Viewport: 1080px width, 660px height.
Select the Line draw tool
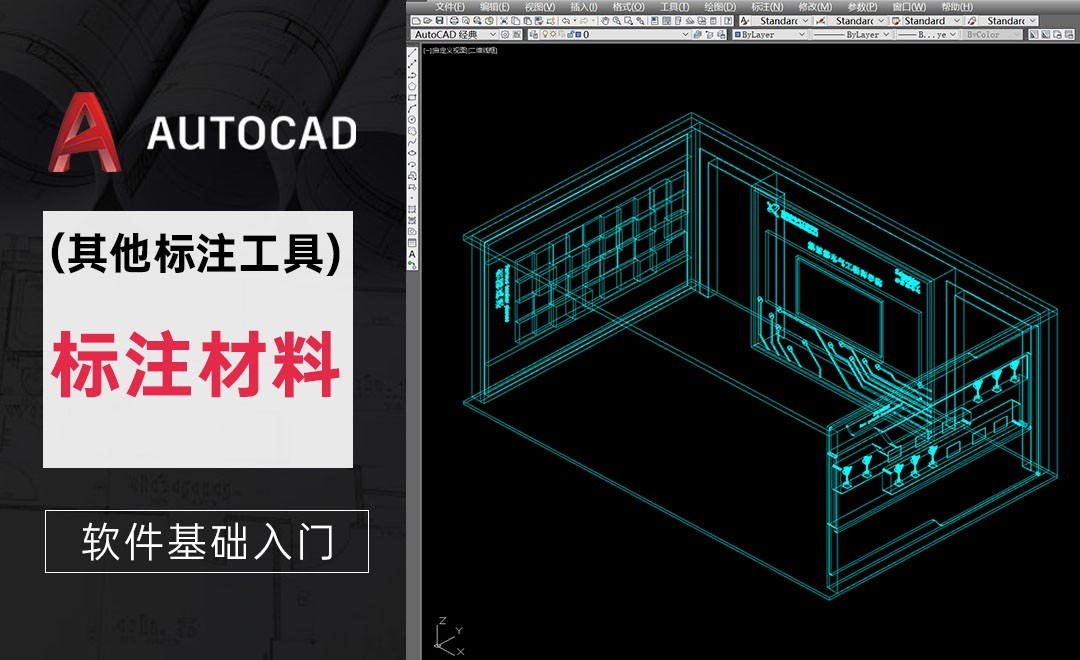413,52
